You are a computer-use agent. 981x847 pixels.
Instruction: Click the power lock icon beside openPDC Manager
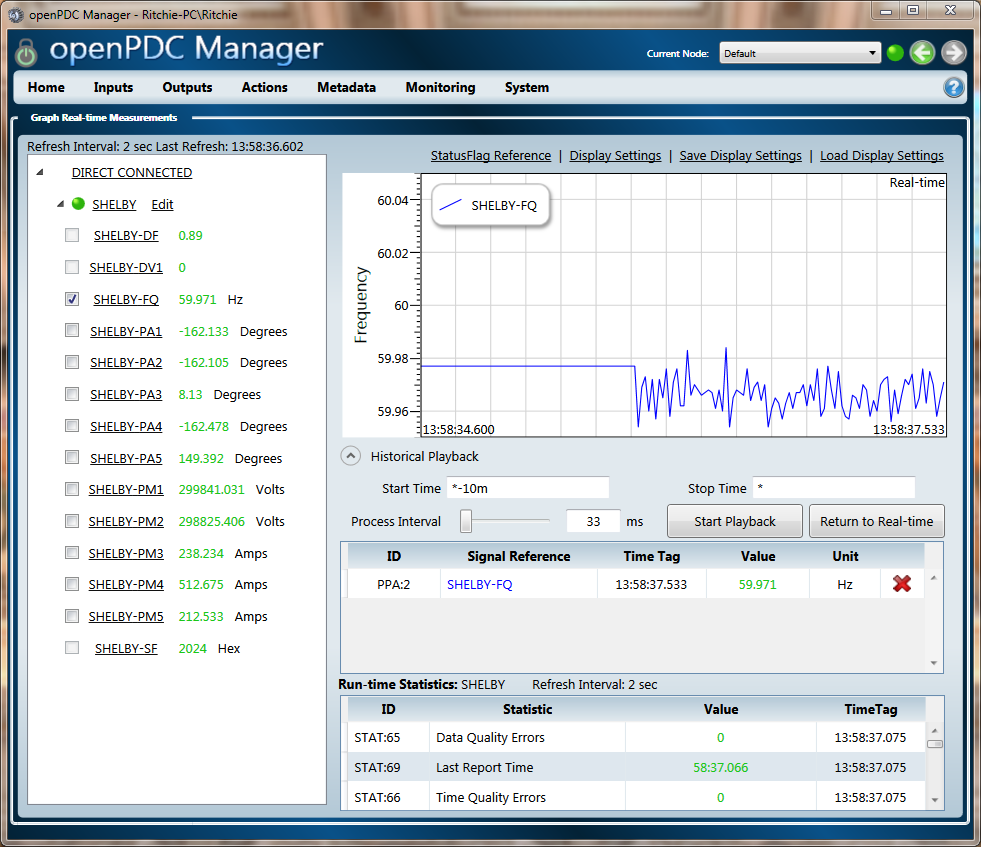tap(26, 53)
